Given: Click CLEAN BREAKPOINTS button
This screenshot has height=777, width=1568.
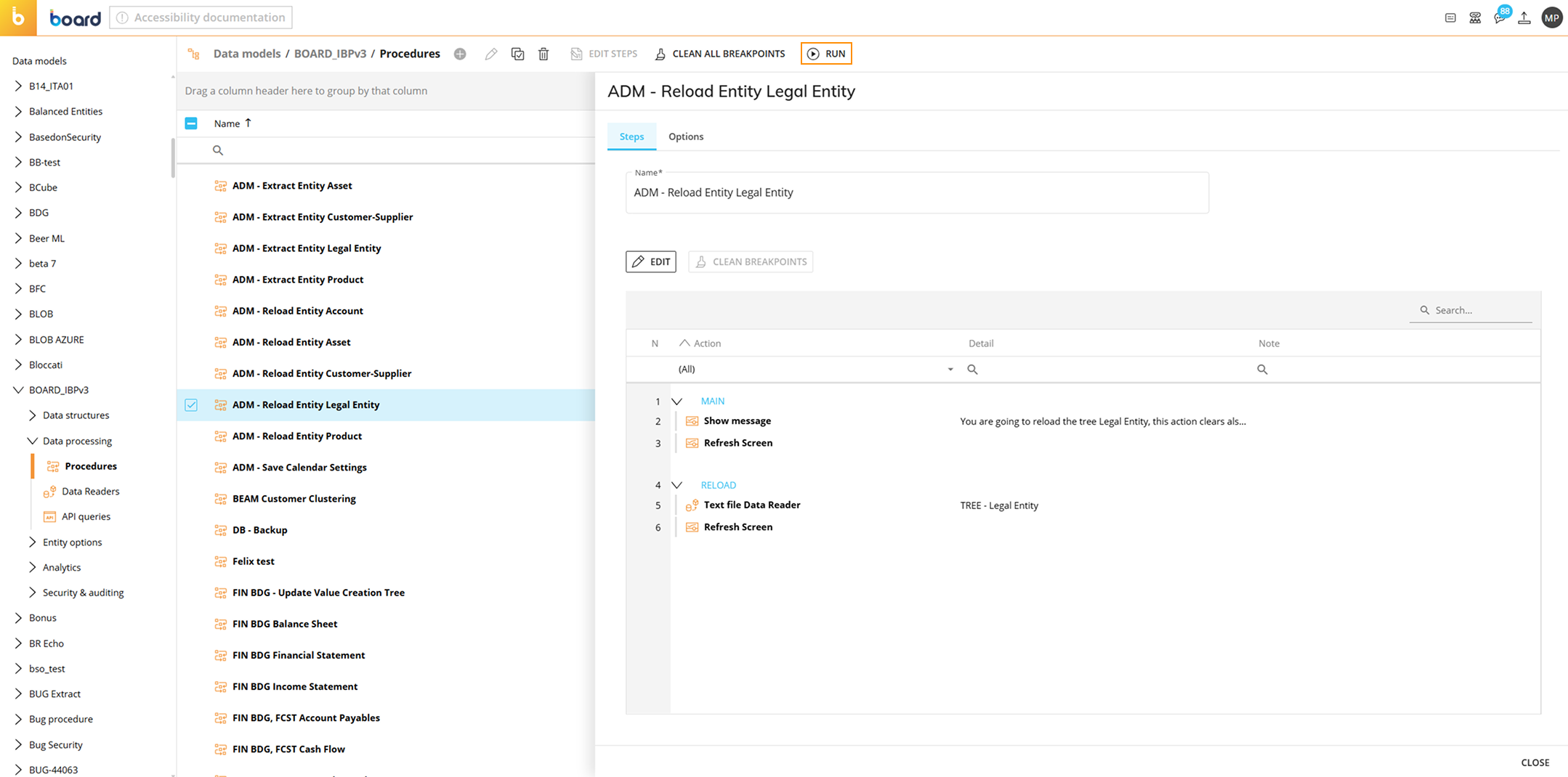Looking at the screenshot, I should (x=751, y=261).
